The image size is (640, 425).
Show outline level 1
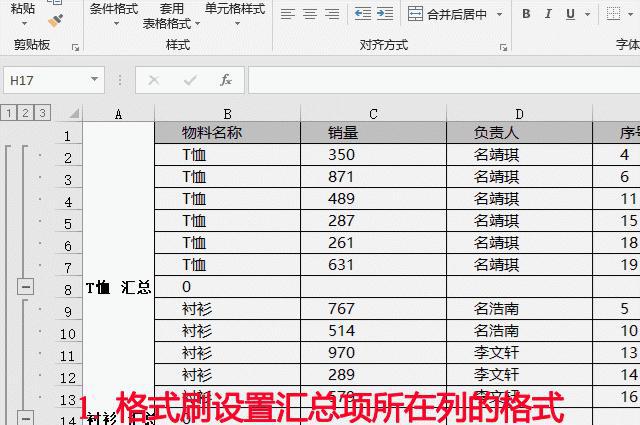(9, 113)
